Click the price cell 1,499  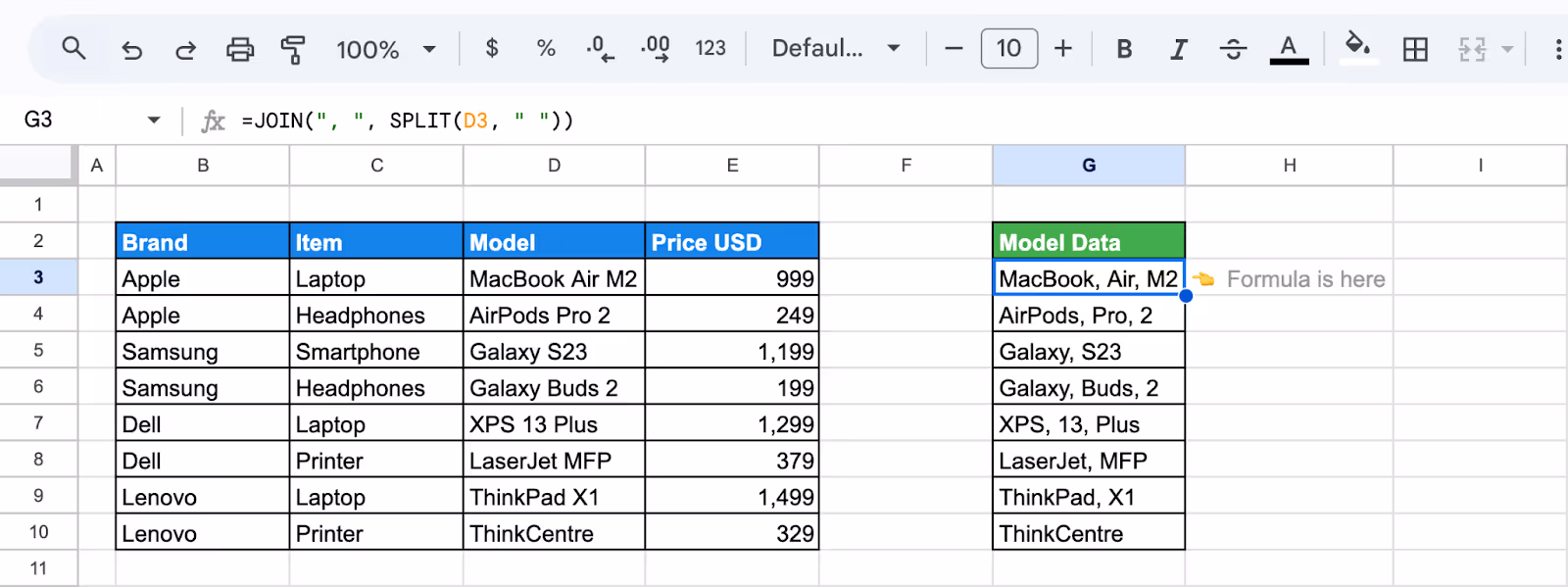pos(732,497)
